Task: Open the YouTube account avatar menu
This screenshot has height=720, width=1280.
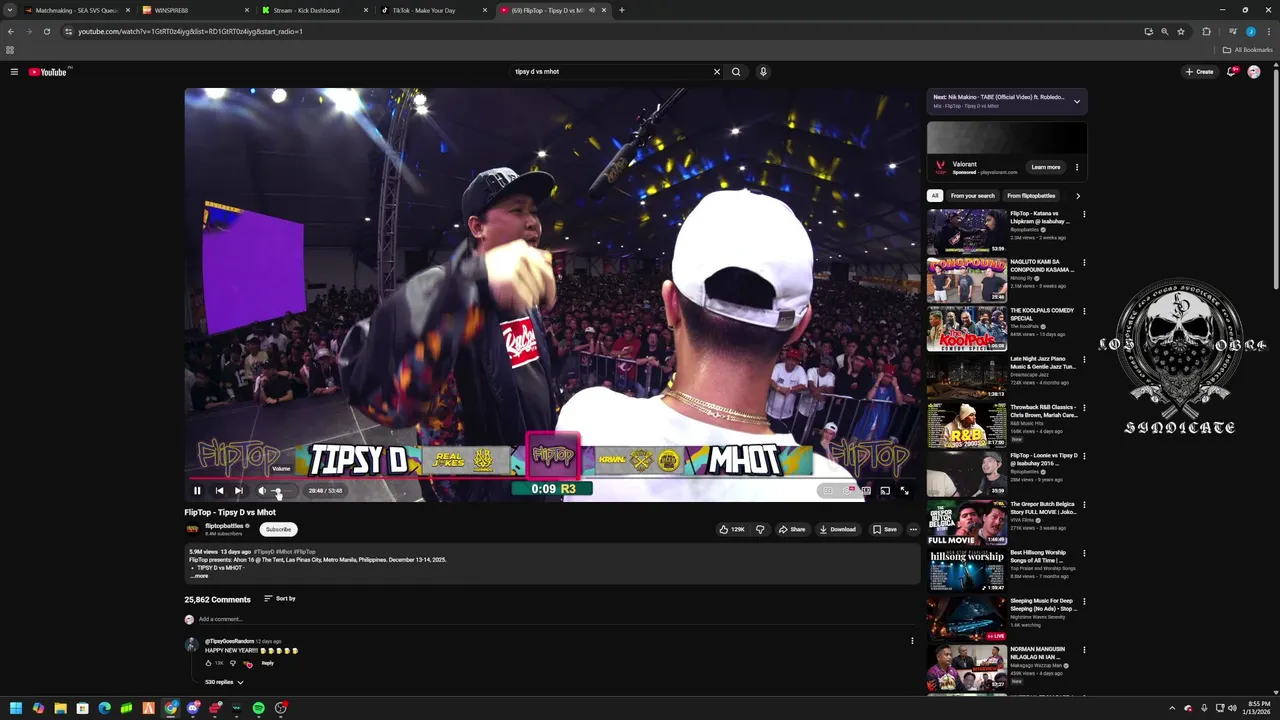Action: (x=1254, y=72)
